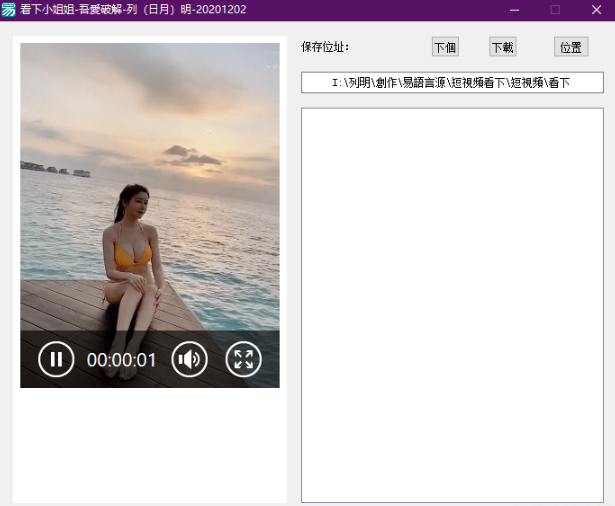Pause the playing video
The height and width of the screenshot is (506, 615).
pyautogui.click(x=56, y=359)
